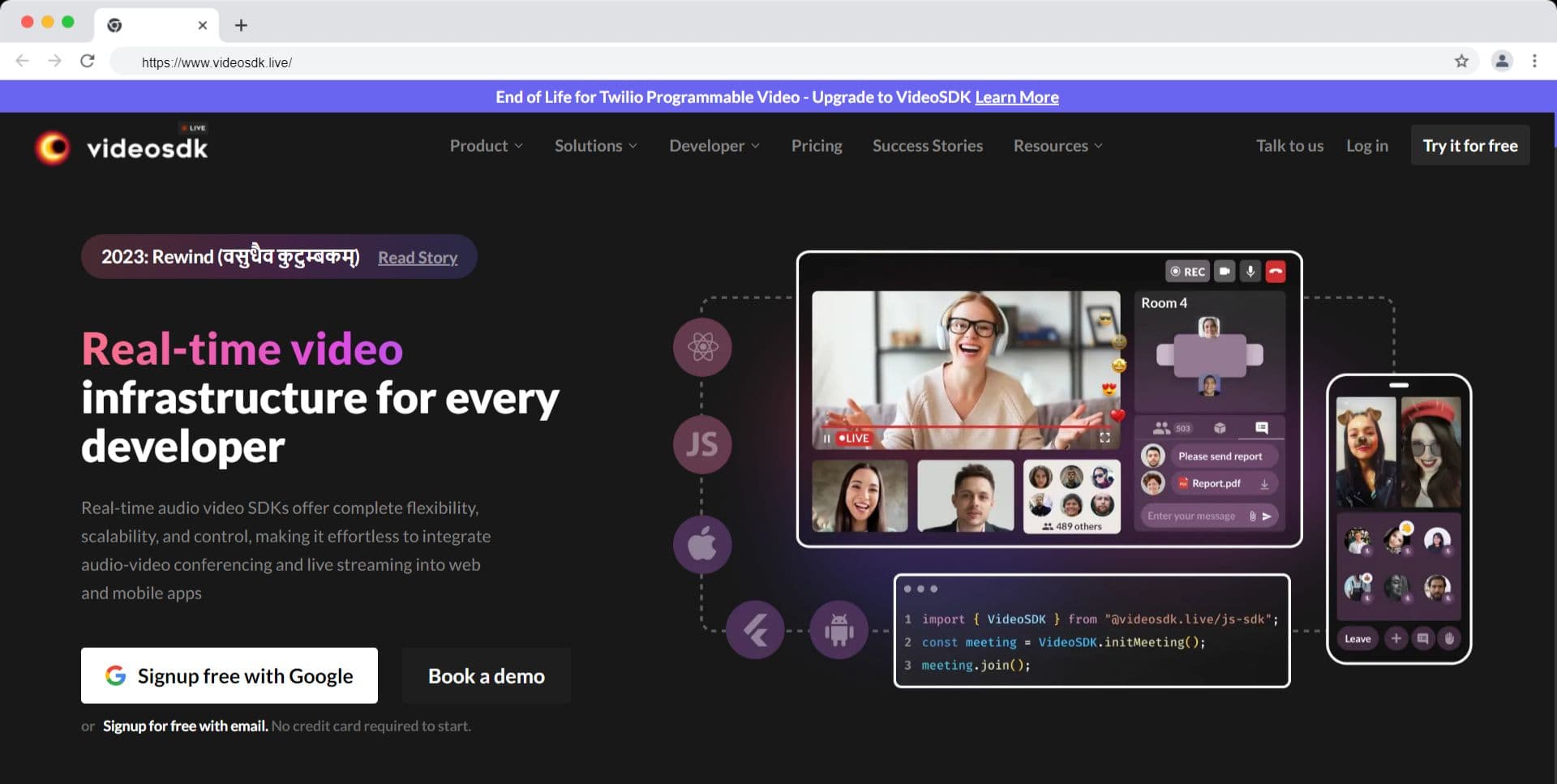Open Success Stories page
The height and width of the screenshot is (784, 1557).
[928, 146]
